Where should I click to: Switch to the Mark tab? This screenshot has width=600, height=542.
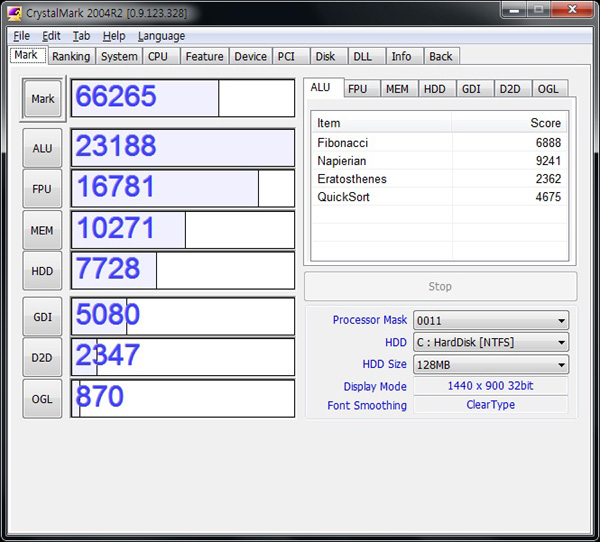[28, 56]
